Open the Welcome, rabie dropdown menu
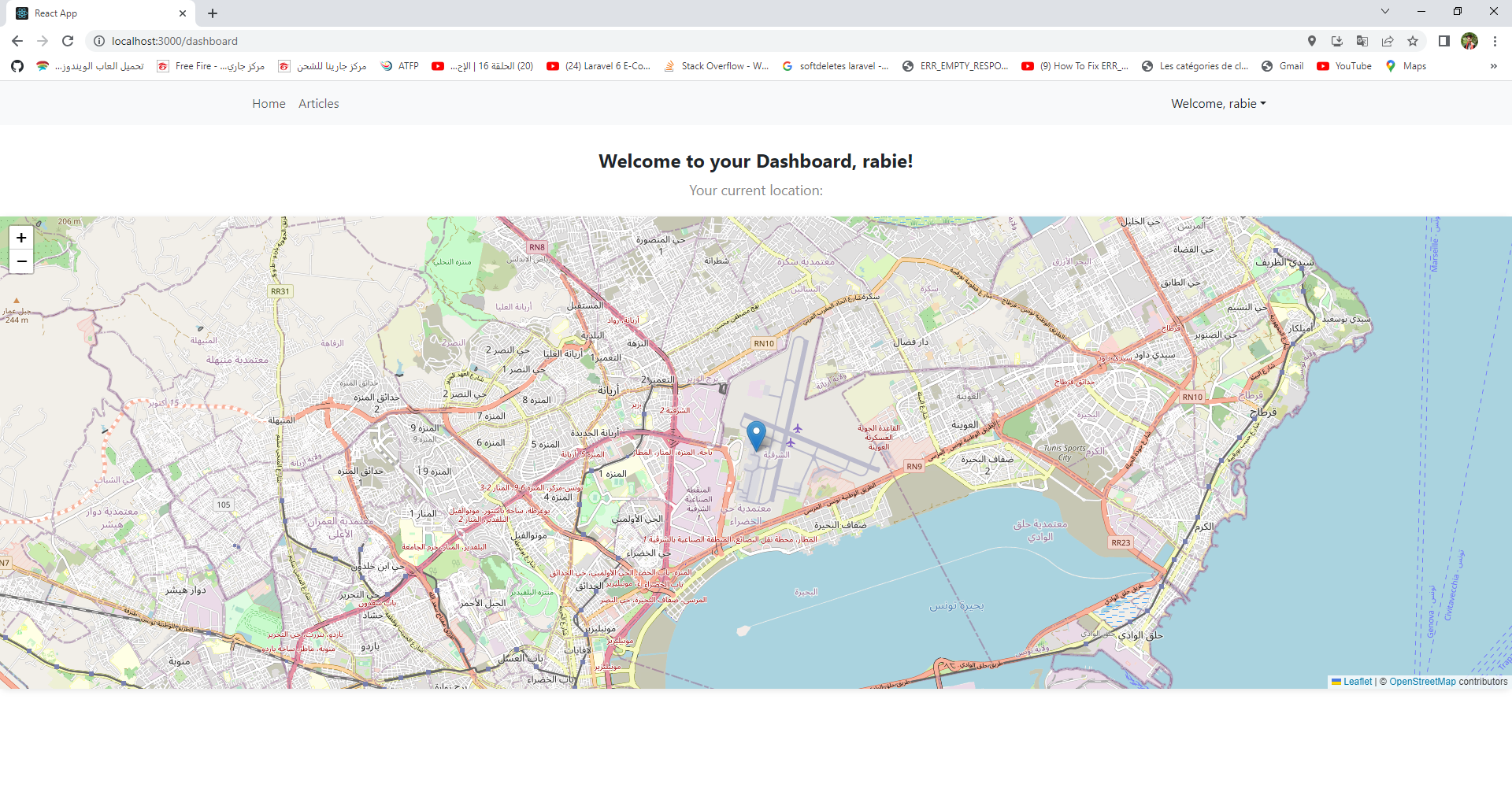This screenshot has width=1512, height=810. 1217,103
